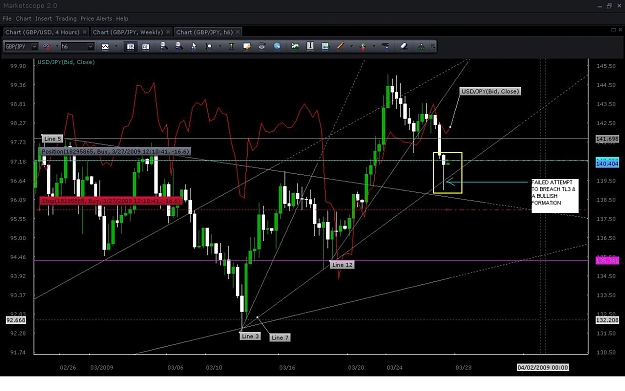Expand the chart type dropdown arrow
This screenshot has width=625, height=391.
click(x=116, y=47)
